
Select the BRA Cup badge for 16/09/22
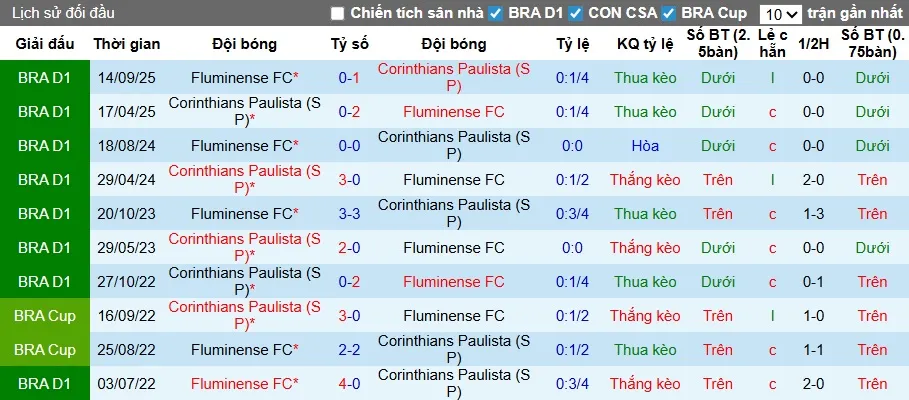tap(45, 316)
